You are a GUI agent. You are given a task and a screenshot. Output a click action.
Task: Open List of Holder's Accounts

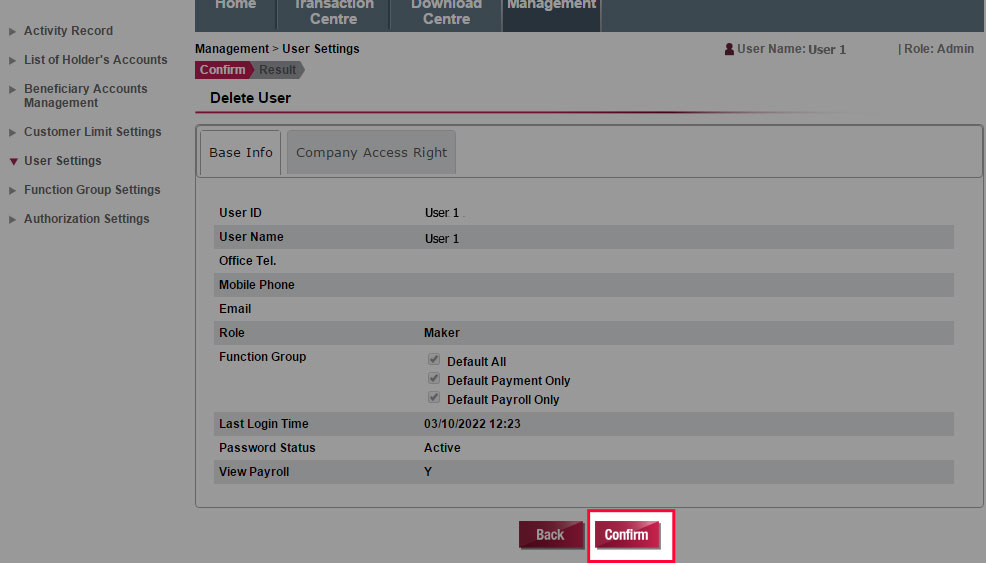point(96,60)
